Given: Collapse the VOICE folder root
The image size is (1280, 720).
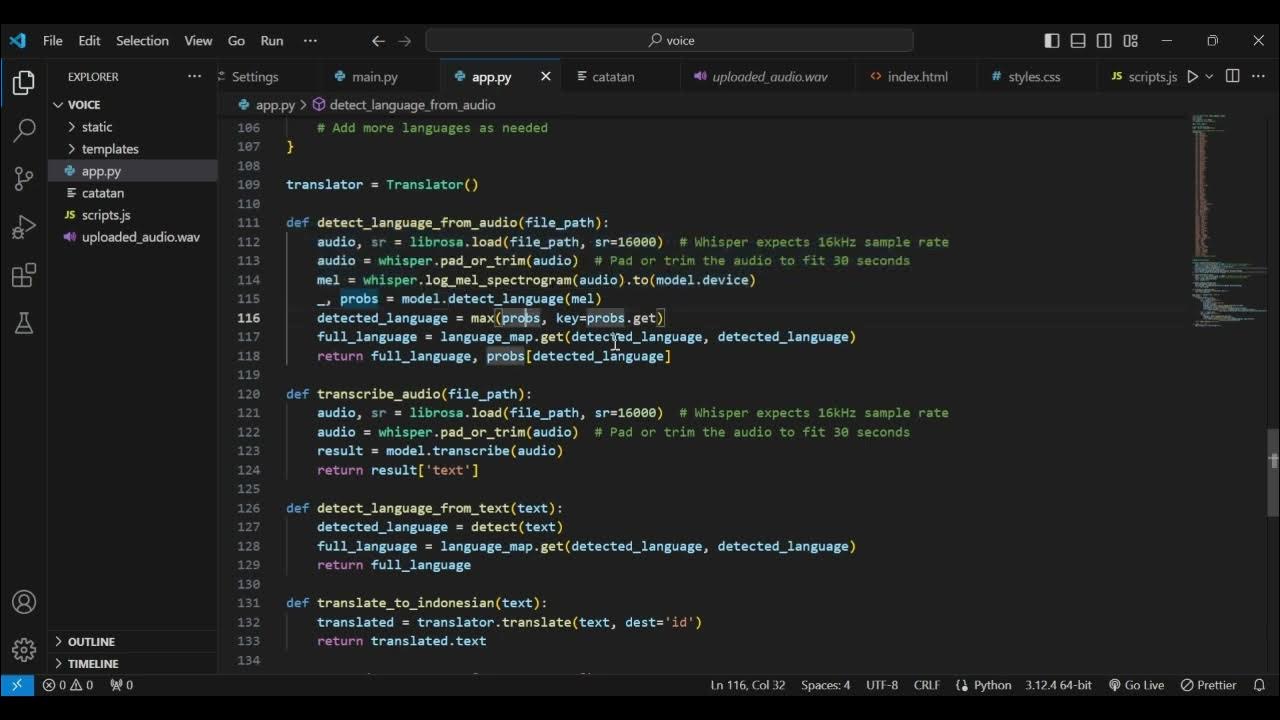Looking at the screenshot, I should point(133,105).
